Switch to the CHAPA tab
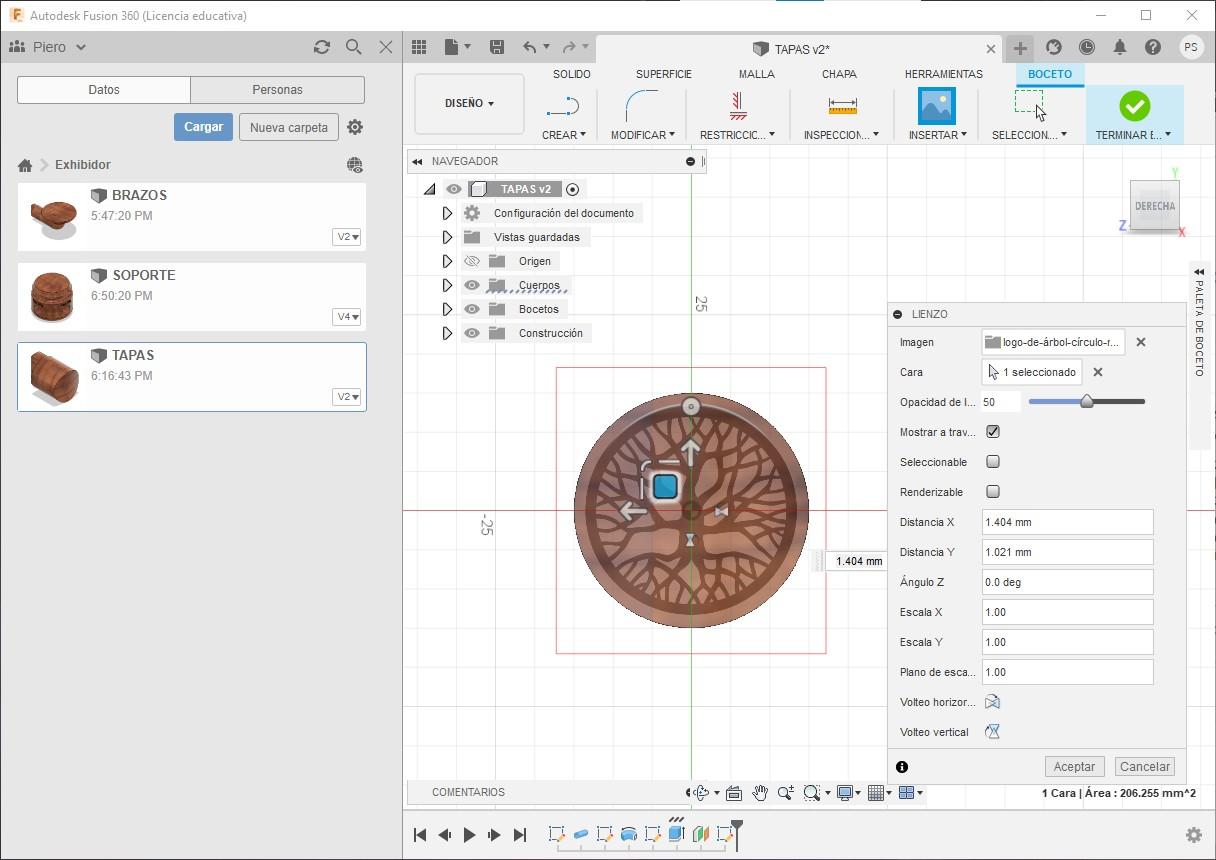Image resolution: width=1216 pixels, height=860 pixels. coord(839,74)
